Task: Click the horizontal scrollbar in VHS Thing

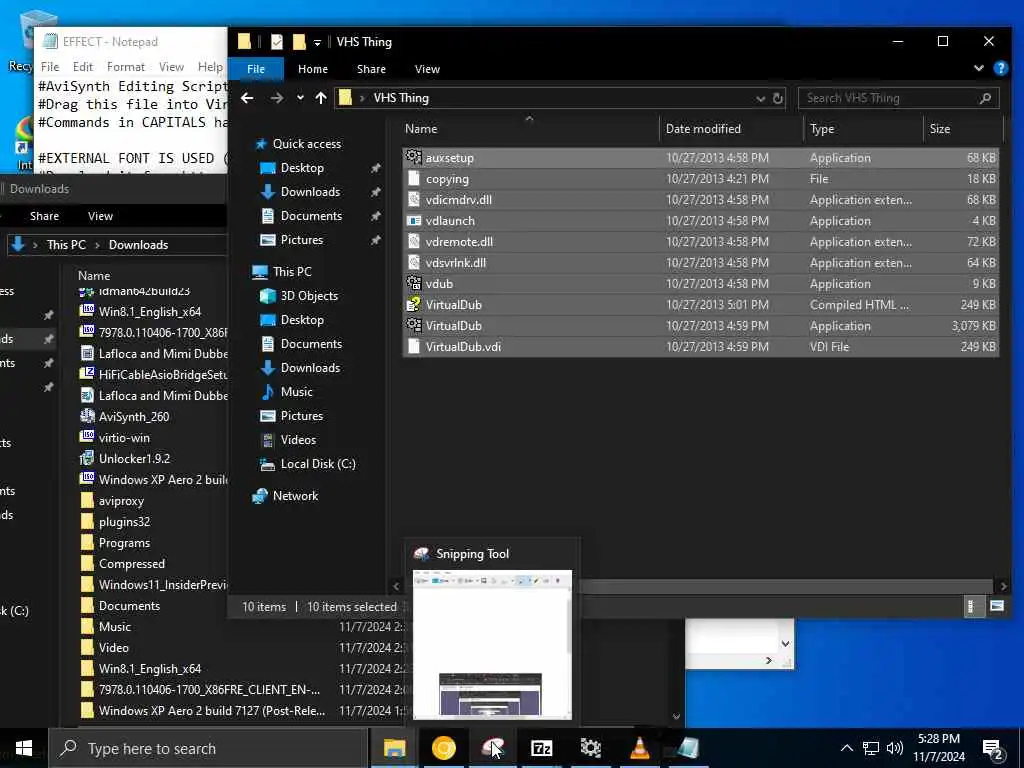Action: pyautogui.click(x=787, y=586)
